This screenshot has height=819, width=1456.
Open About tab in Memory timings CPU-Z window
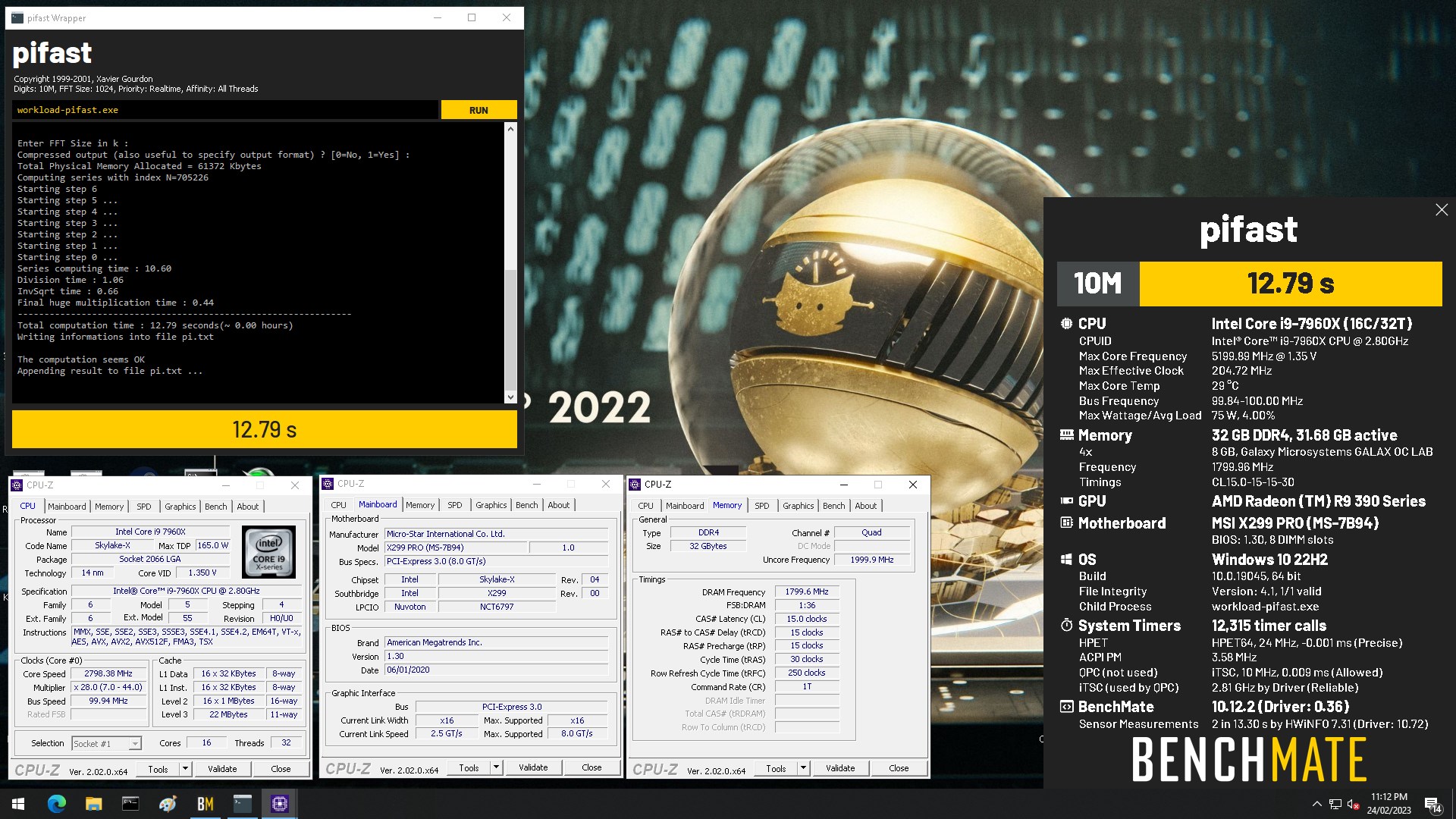pos(865,506)
